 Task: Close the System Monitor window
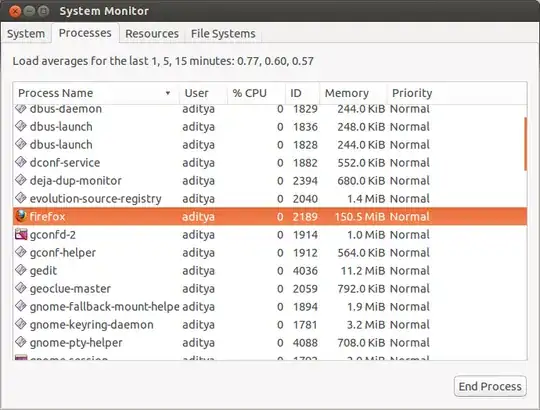pyautogui.click(x=15, y=11)
